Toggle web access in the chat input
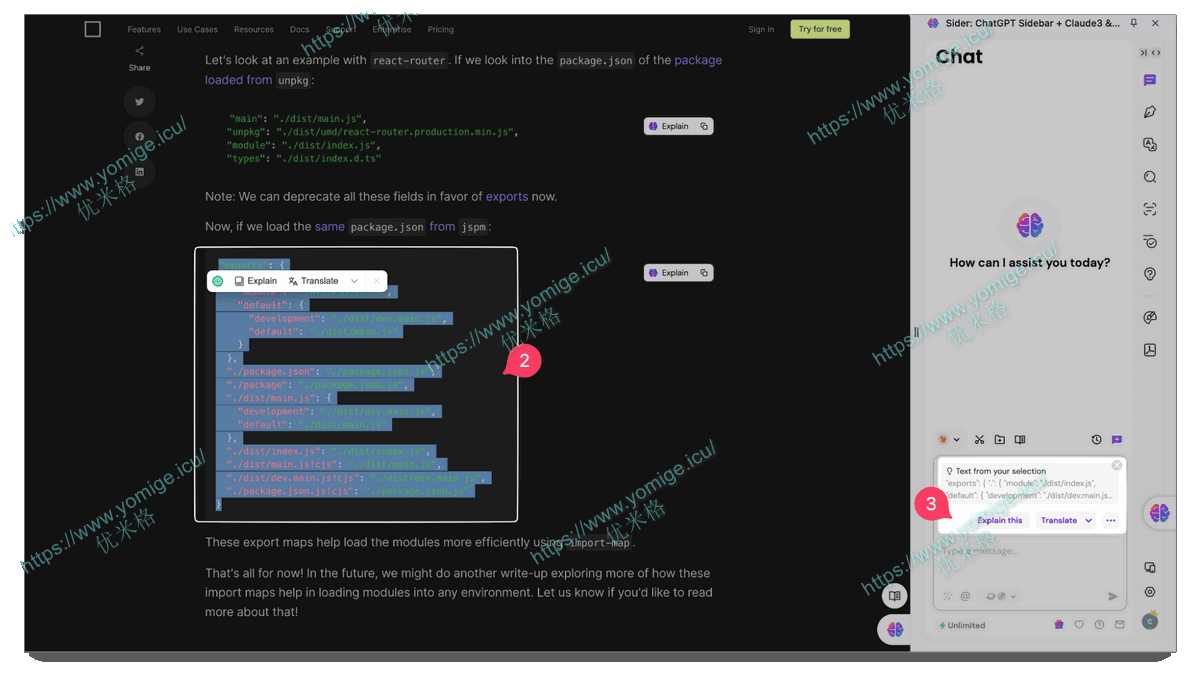Screen dimensions: 1200x686 (x=989, y=596)
